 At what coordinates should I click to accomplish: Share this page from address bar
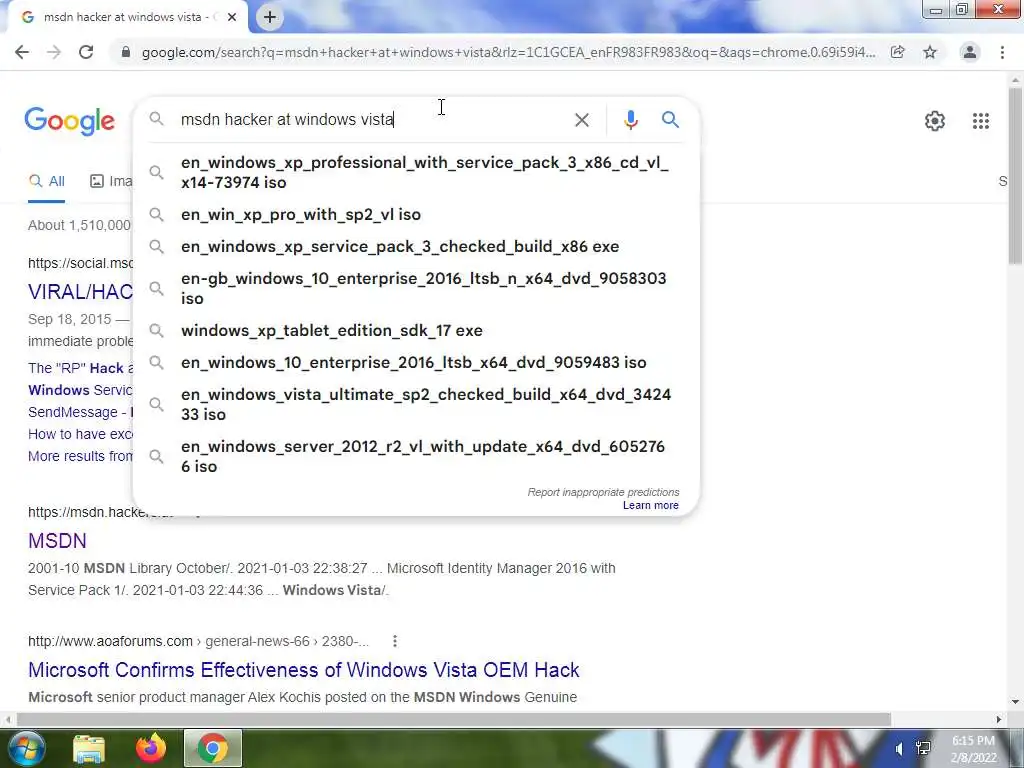click(897, 52)
